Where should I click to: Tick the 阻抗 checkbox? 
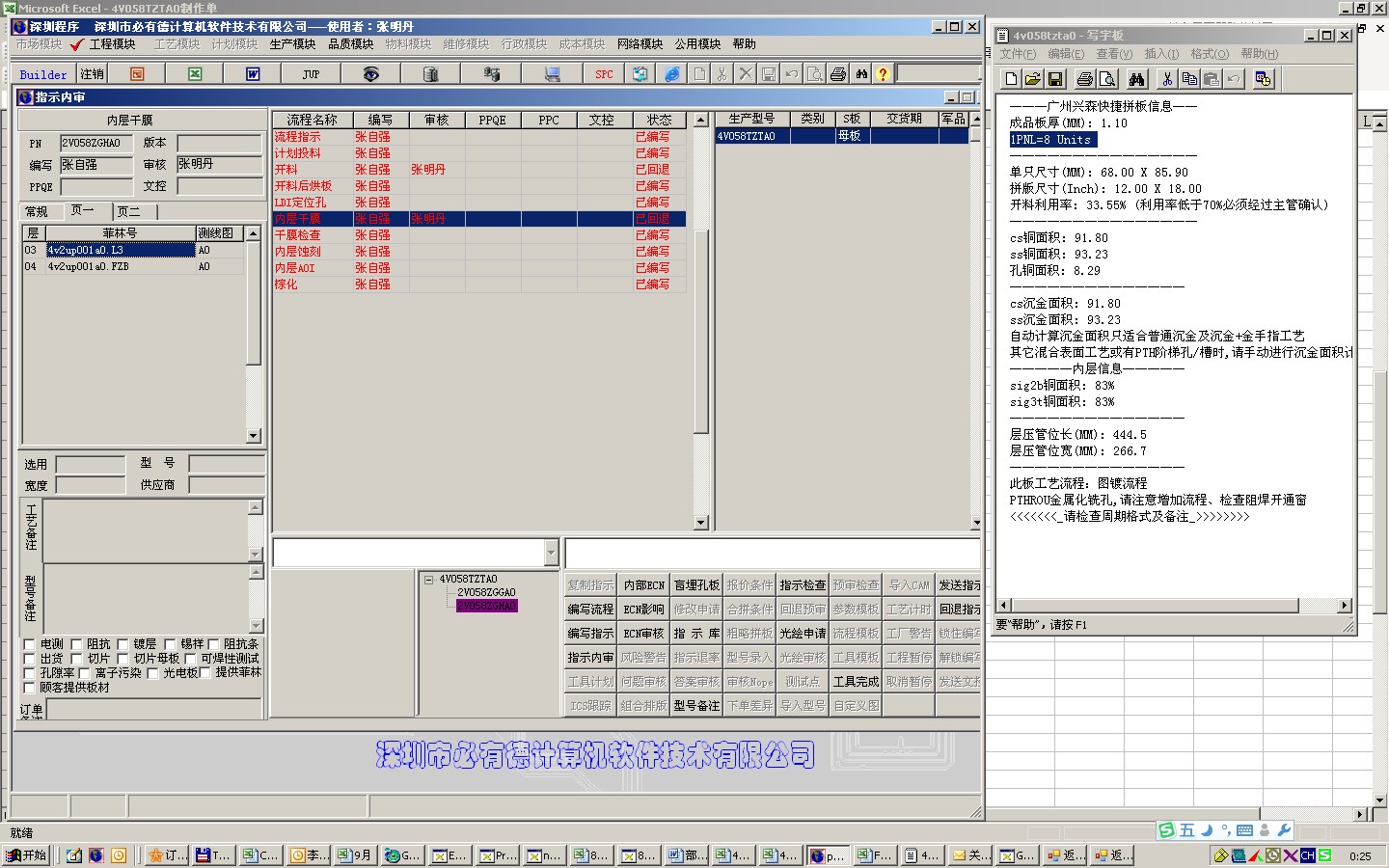(75, 644)
